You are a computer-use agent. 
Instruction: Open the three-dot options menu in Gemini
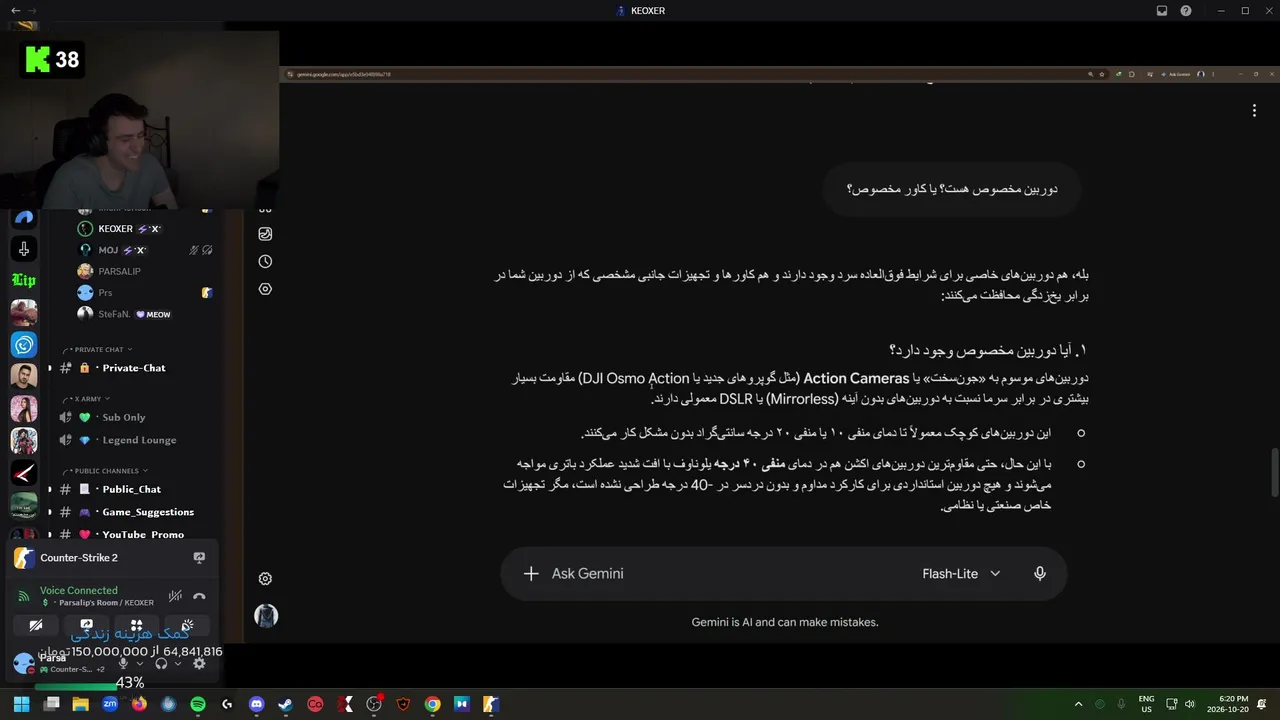(1254, 111)
